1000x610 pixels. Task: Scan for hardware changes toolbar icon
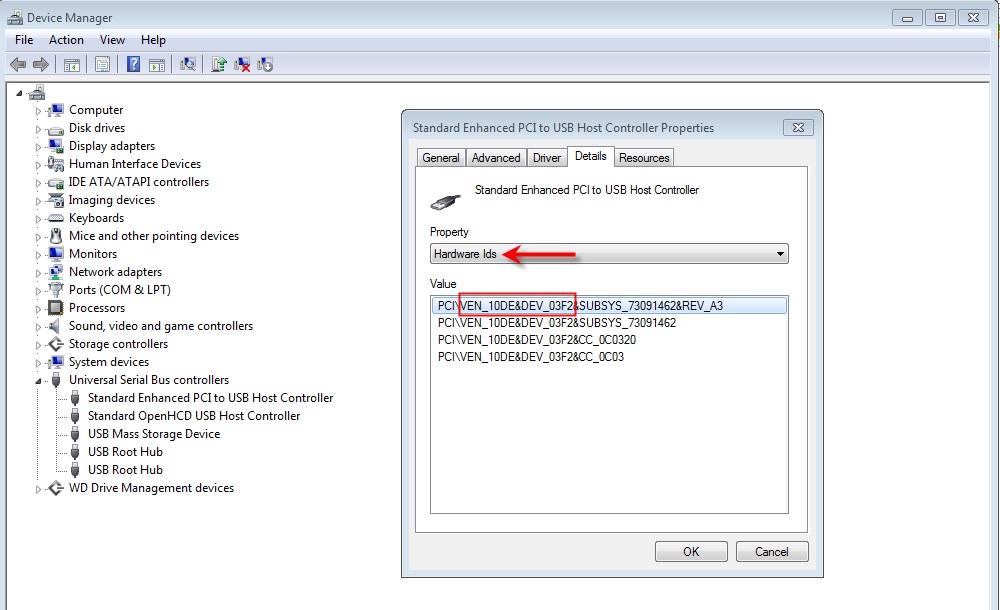pos(188,64)
